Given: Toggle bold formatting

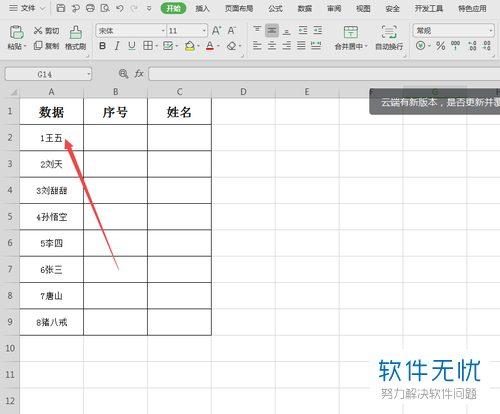Looking at the screenshot, I should click(x=102, y=46).
